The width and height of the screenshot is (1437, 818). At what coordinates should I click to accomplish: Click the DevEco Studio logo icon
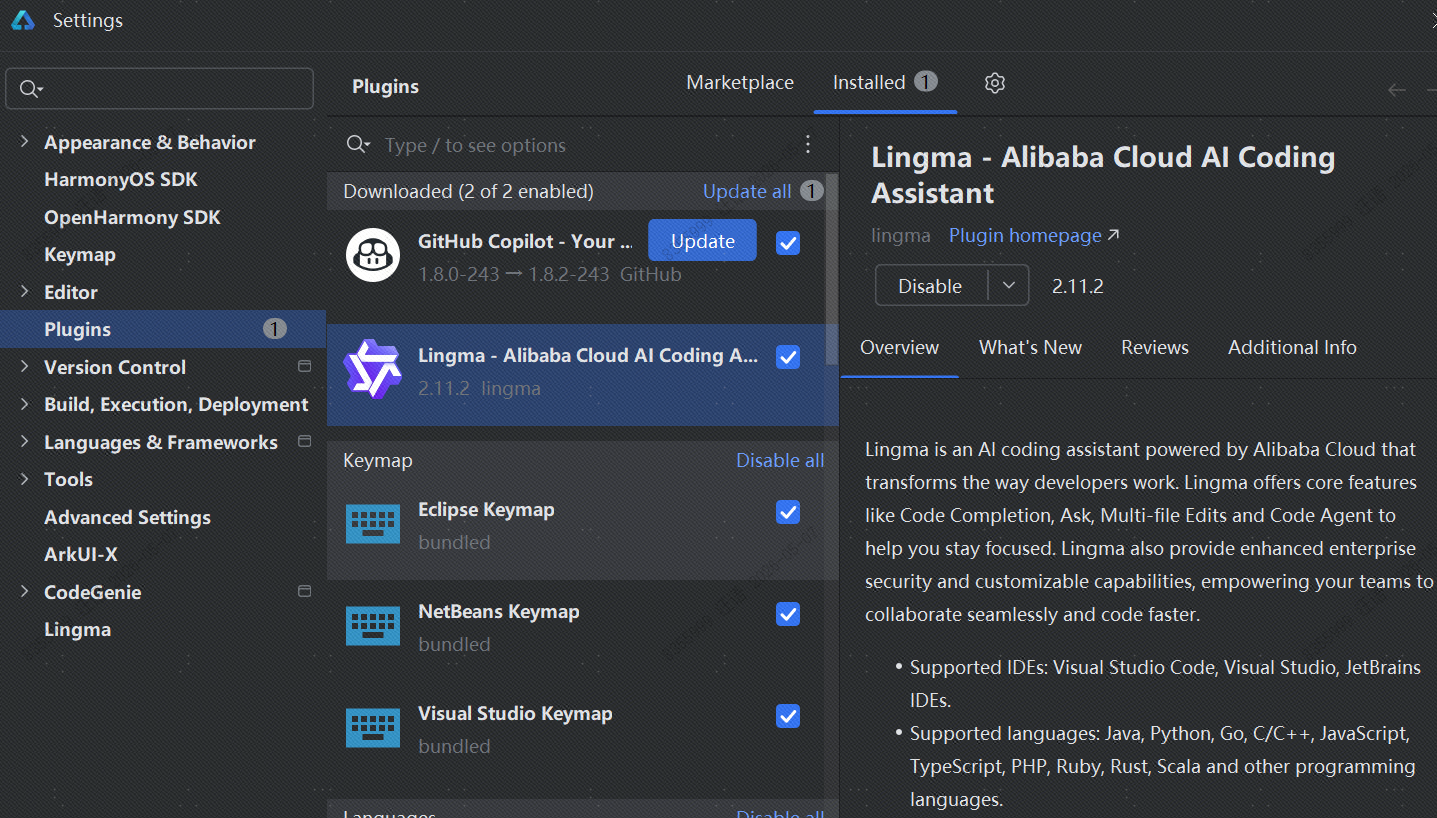(23, 20)
